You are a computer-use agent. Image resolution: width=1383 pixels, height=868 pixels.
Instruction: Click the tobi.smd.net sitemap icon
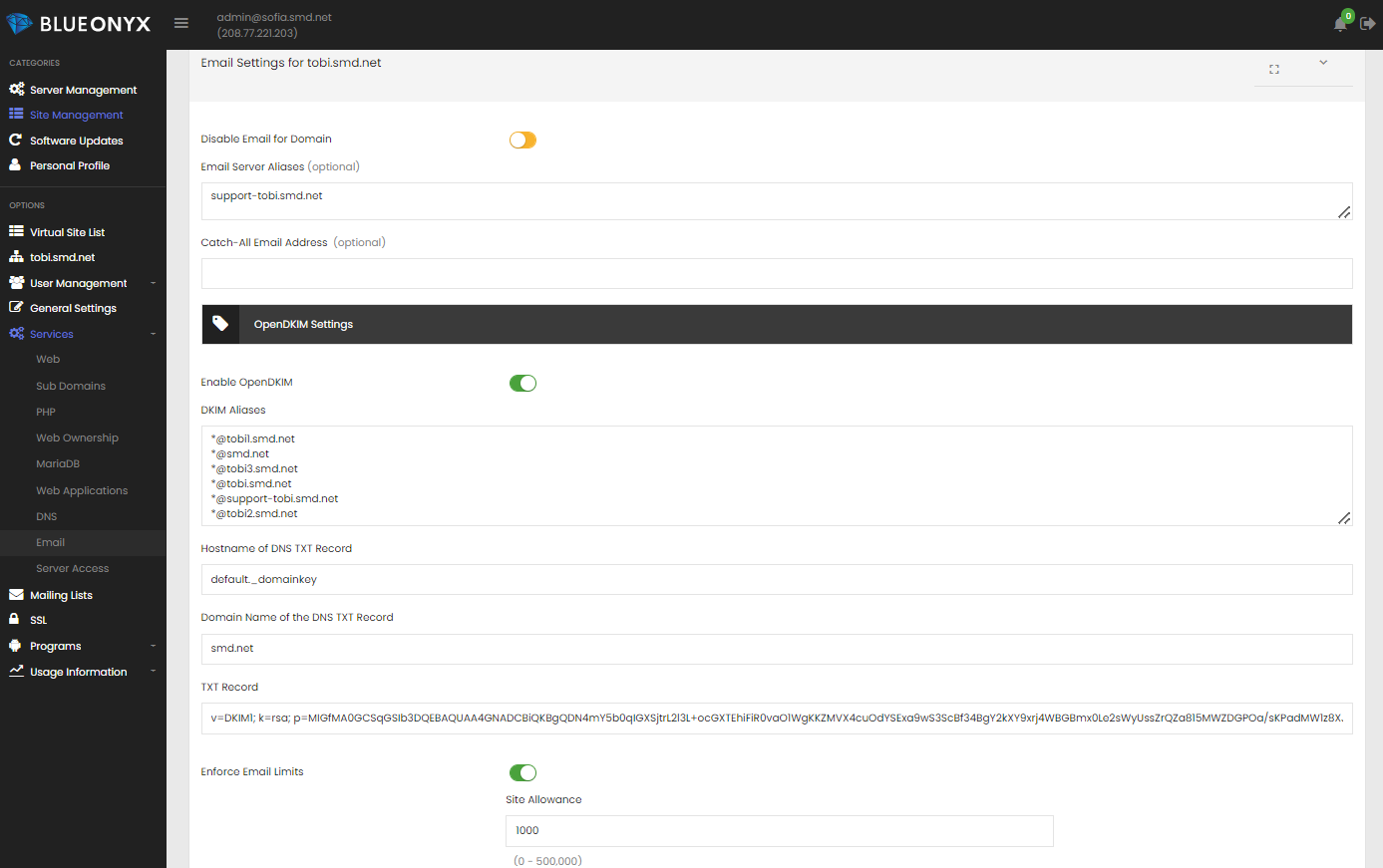point(16,256)
